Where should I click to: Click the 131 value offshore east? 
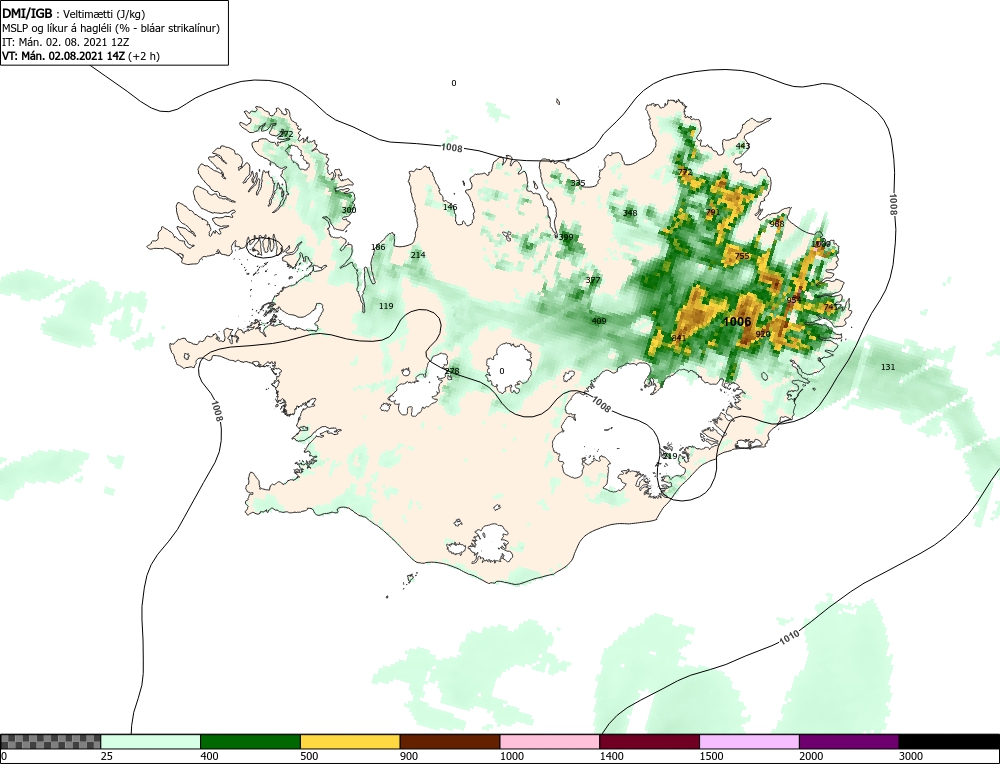[x=888, y=367]
